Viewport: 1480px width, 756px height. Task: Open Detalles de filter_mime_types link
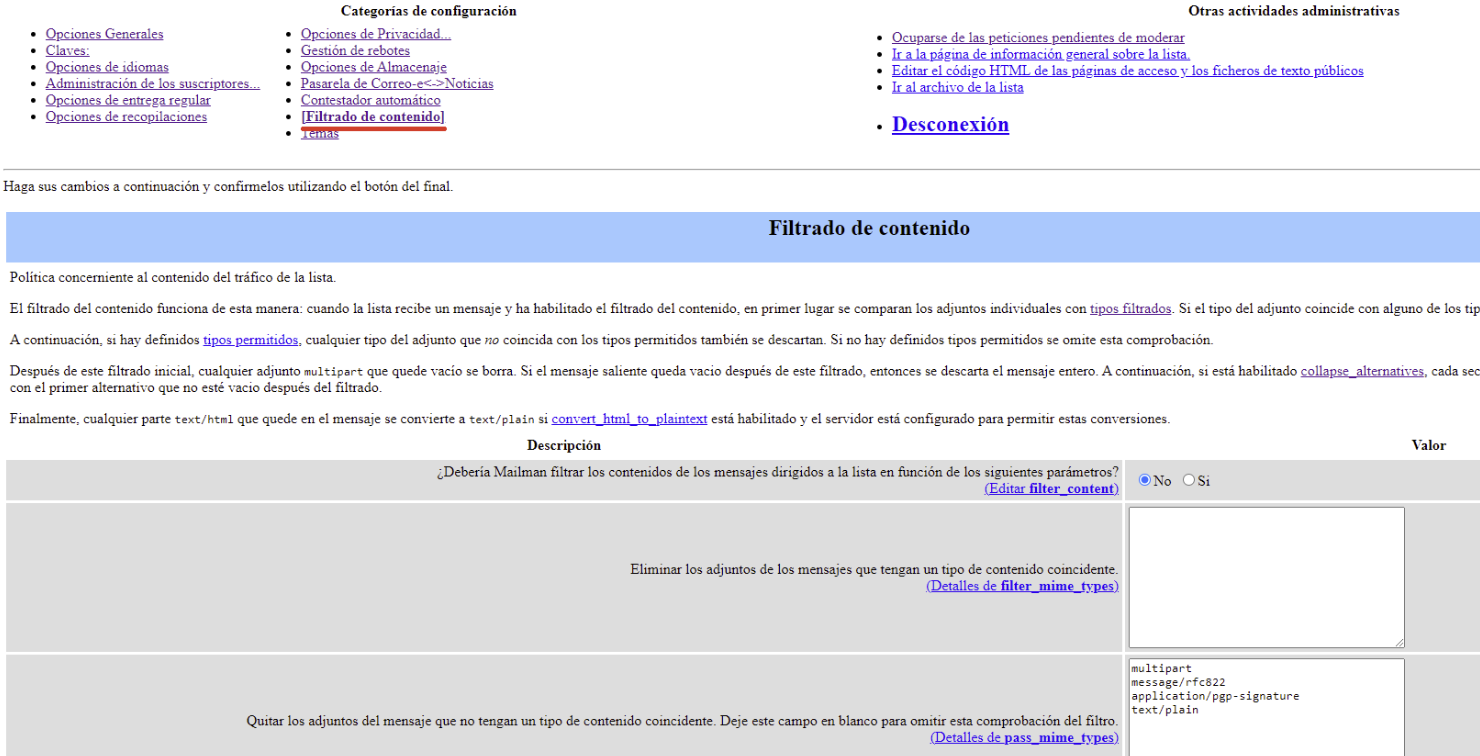click(x=1022, y=586)
